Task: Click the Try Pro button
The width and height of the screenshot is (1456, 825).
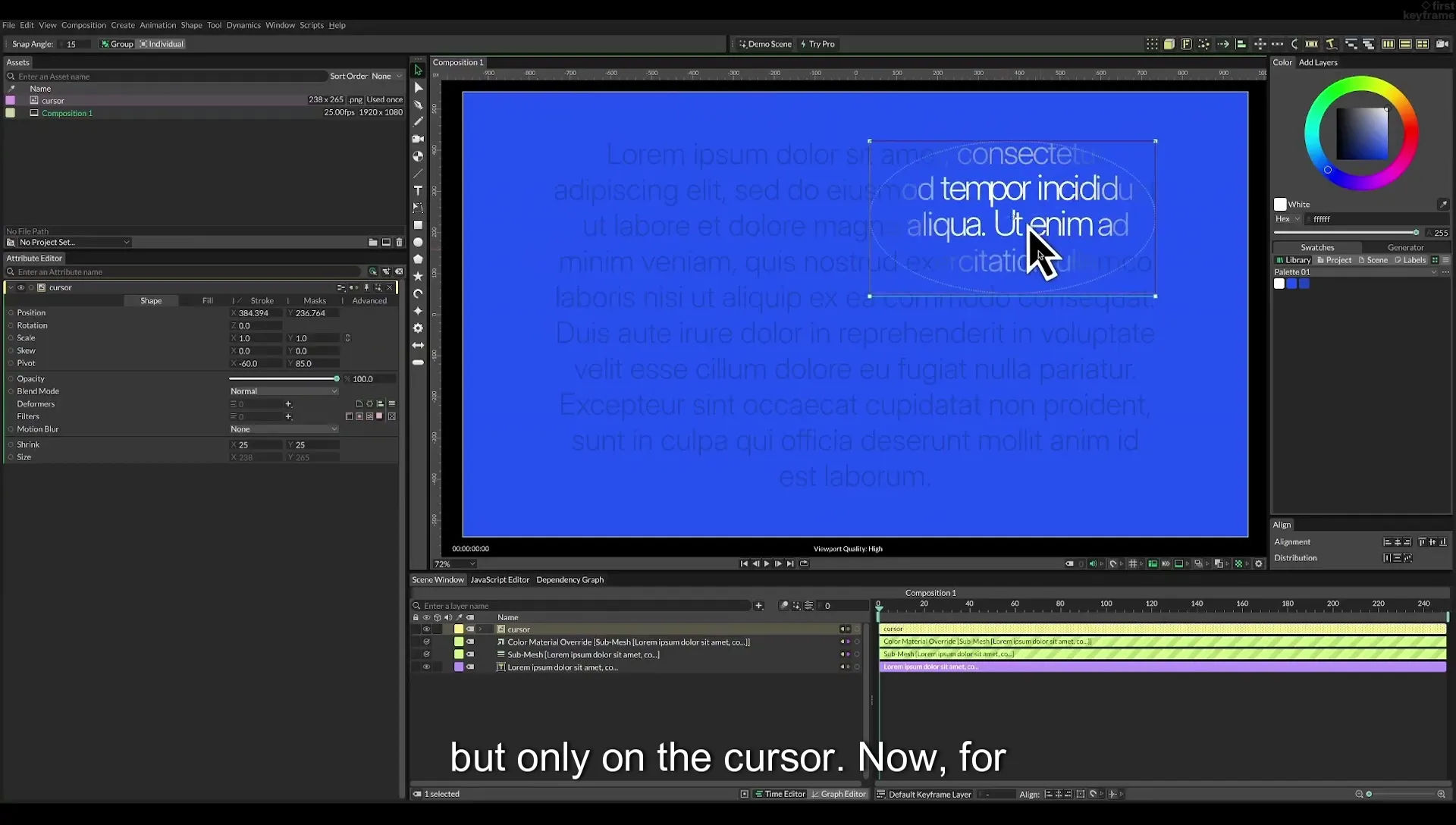Action: (817, 44)
